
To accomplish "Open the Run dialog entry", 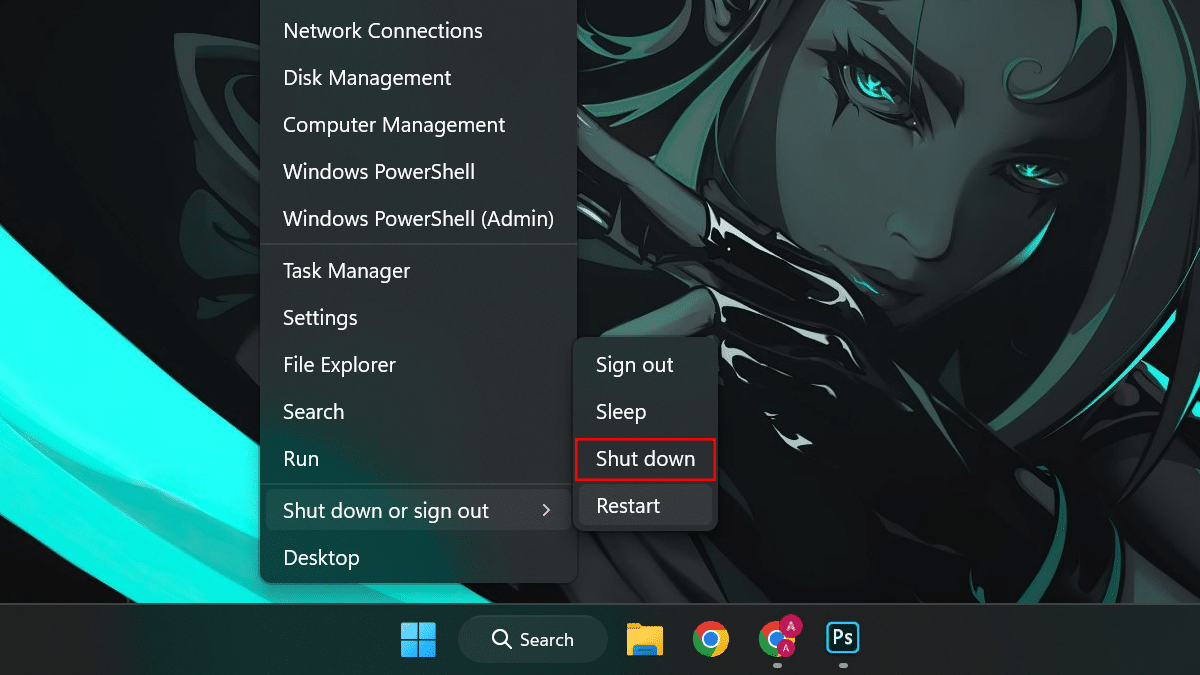I will click(418, 459).
